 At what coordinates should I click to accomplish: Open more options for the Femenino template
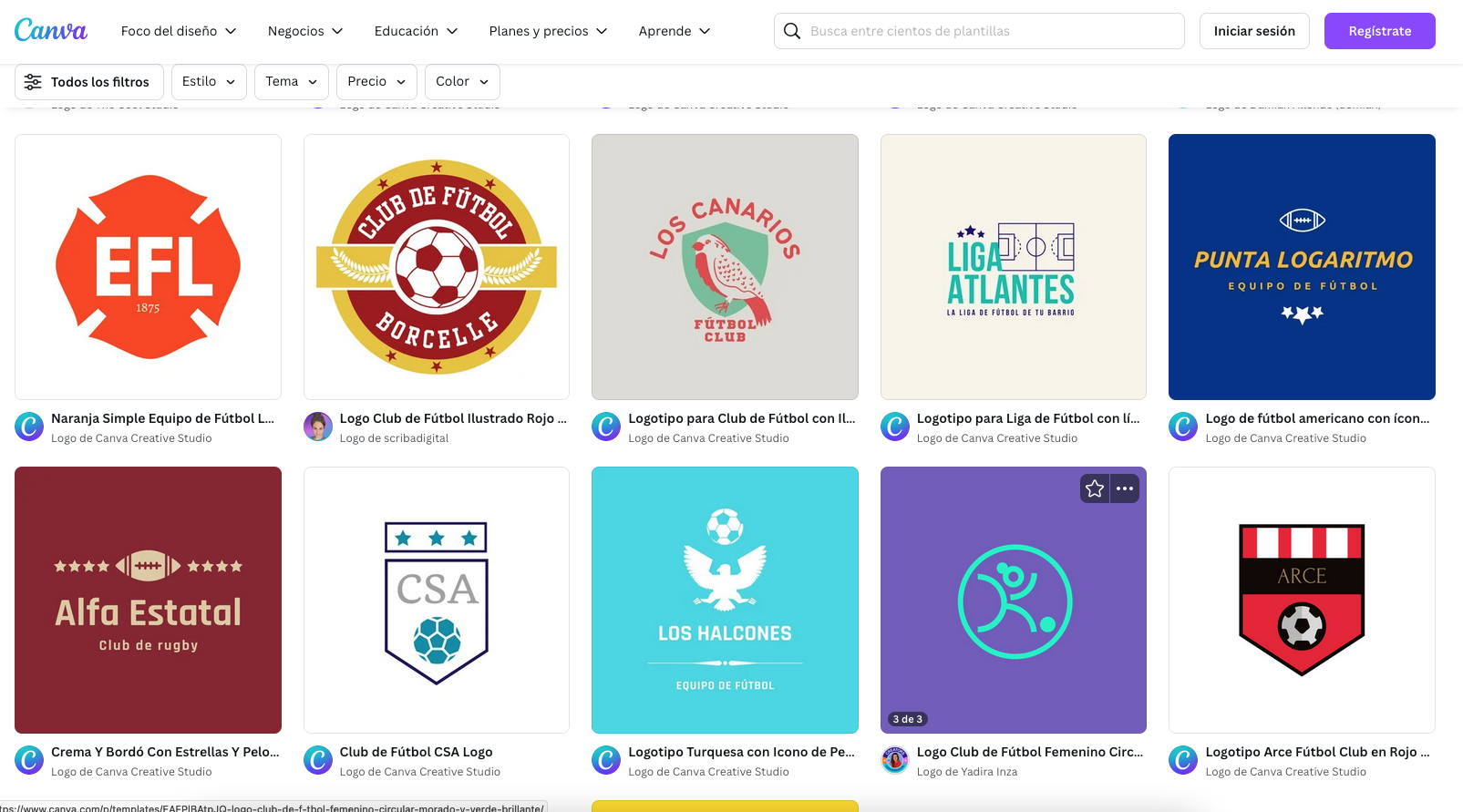click(1125, 488)
